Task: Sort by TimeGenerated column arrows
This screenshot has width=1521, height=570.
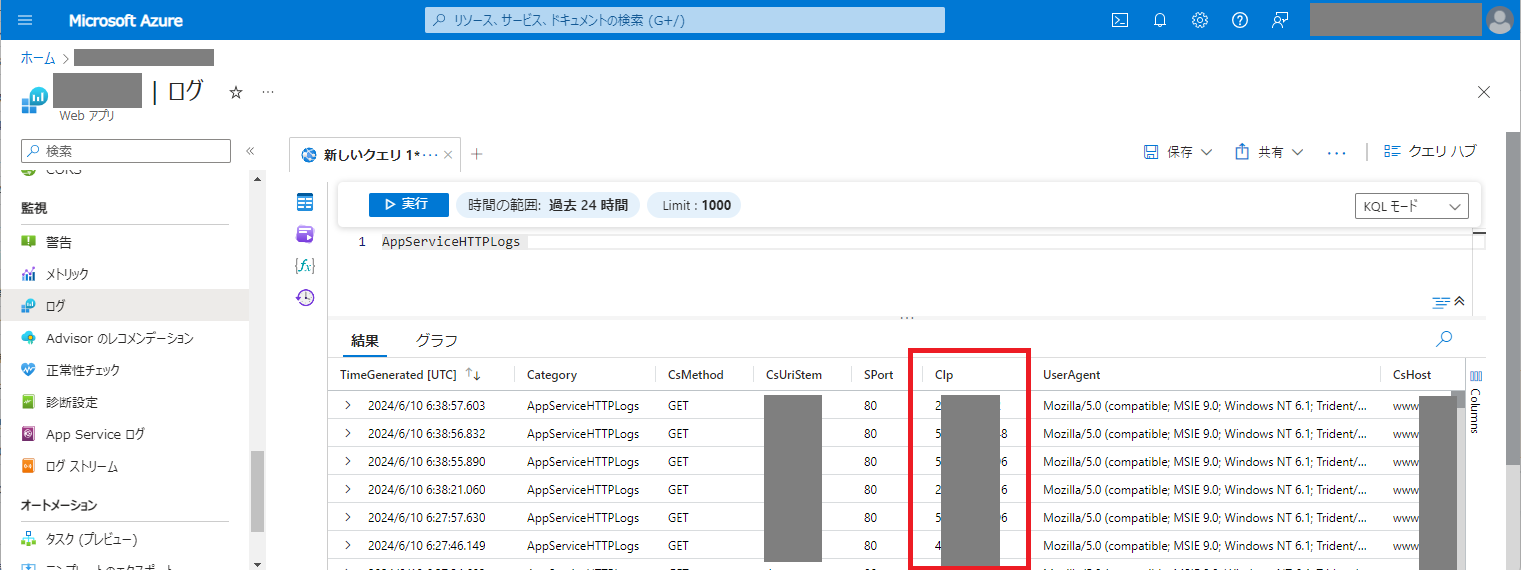Action: point(473,375)
